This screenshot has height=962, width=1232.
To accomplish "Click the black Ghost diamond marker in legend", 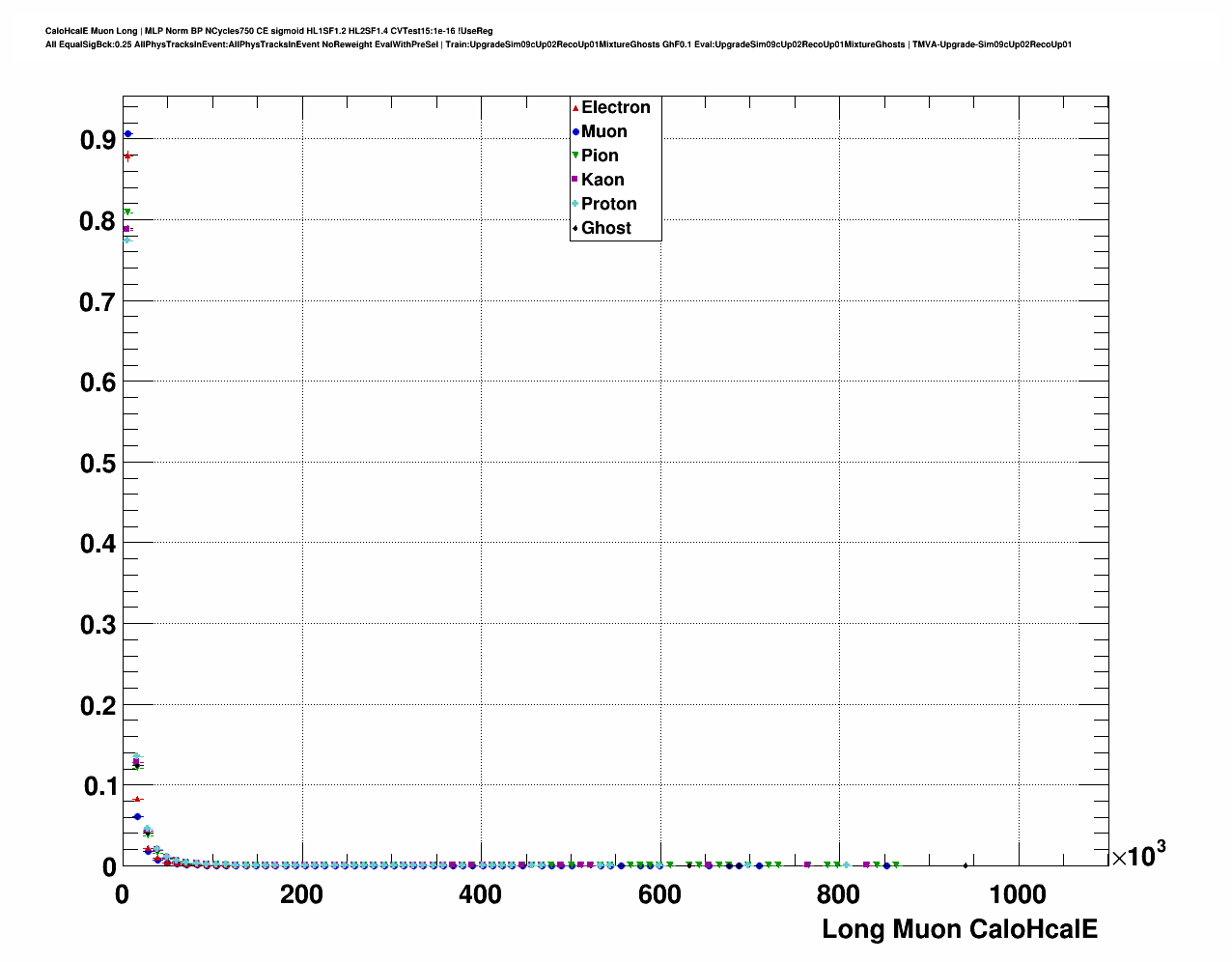I will (575, 229).
